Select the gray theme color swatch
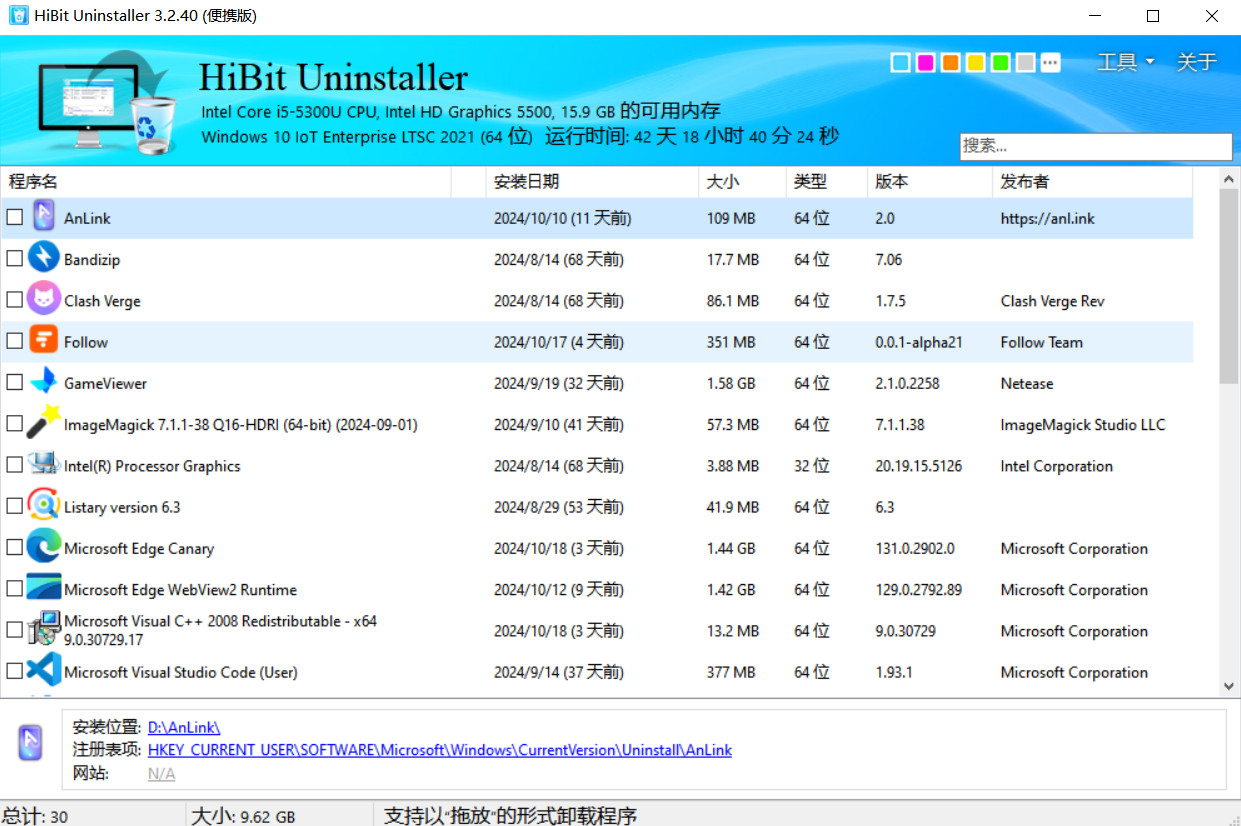 [1025, 63]
